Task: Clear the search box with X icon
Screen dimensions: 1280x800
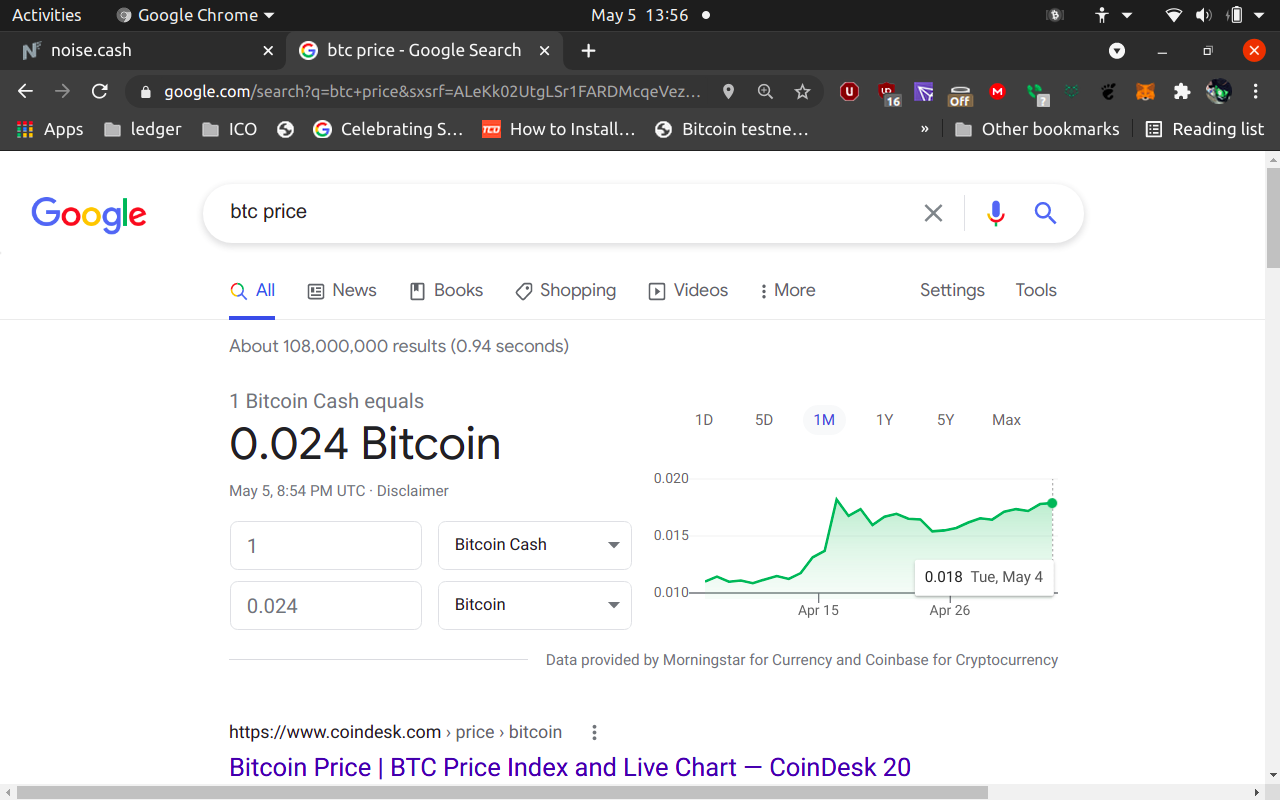Action: coord(933,213)
